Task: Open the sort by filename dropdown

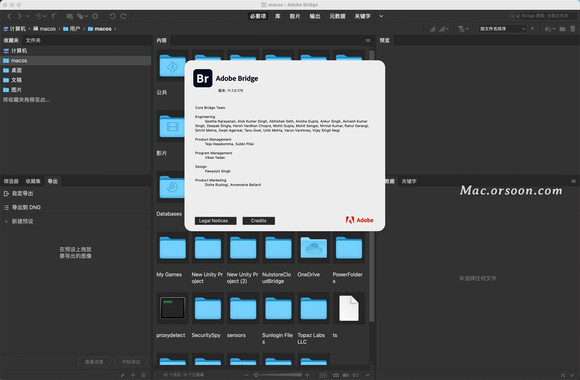Action: 502,28
